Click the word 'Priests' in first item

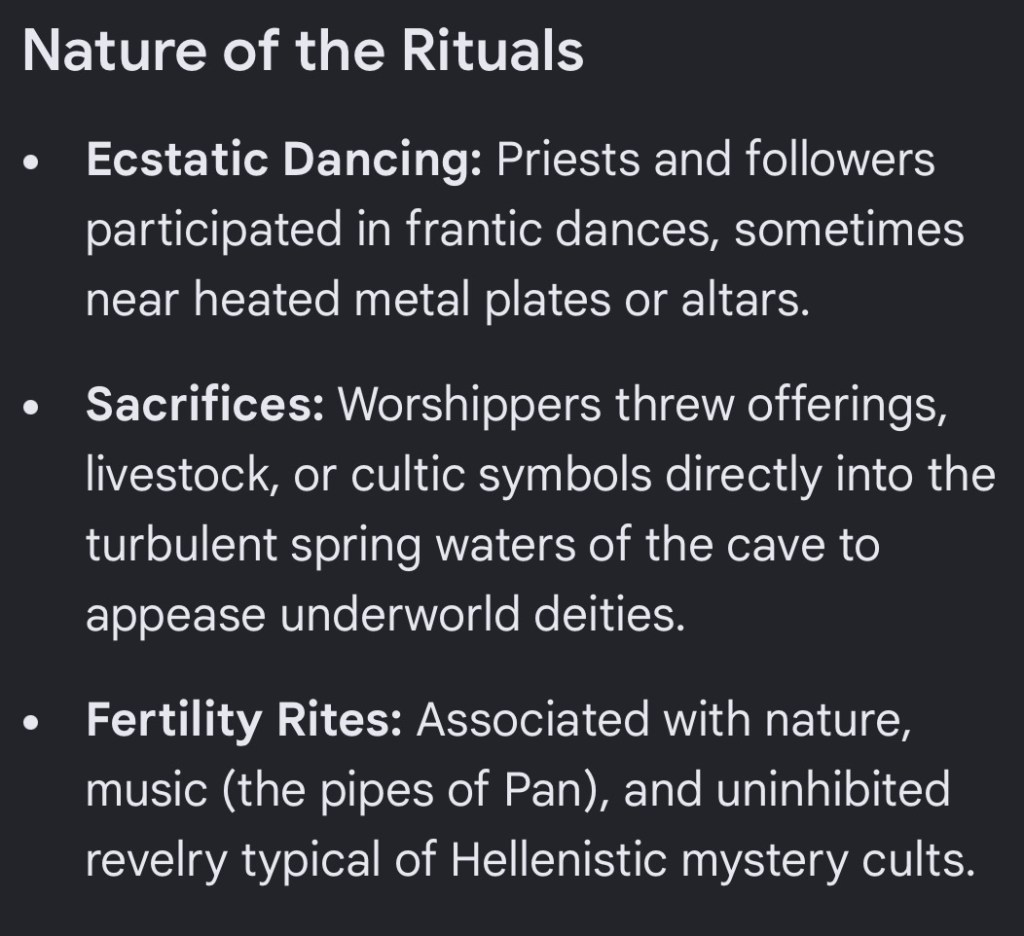pyautogui.click(x=568, y=159)
